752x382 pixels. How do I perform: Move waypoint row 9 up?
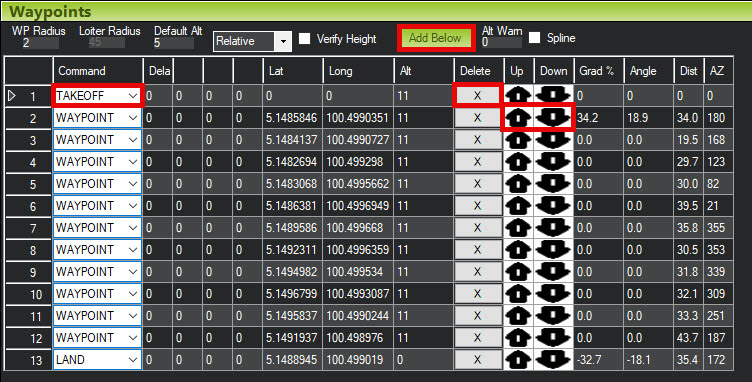518,272
